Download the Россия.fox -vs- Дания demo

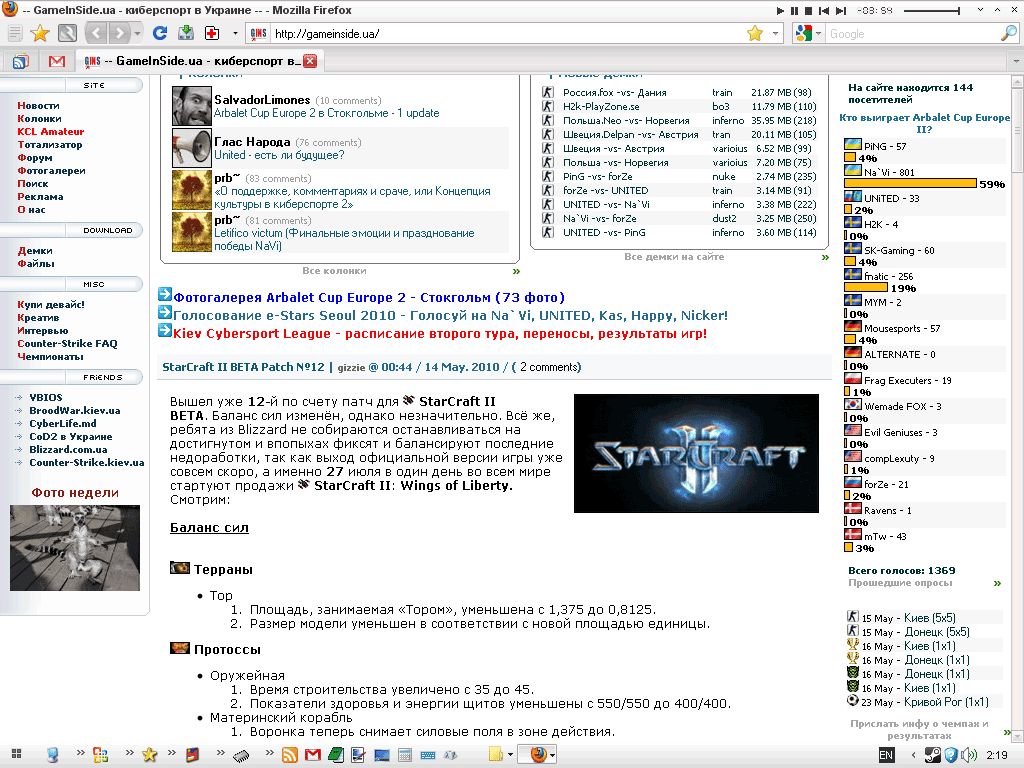[615, 93]
